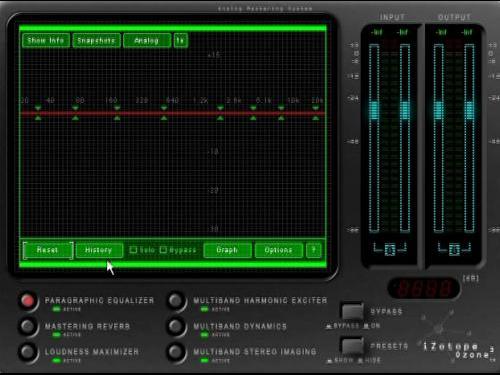The image size is (500, 375).
Task: Select the eighth EQ band node near 20k
Action: point(315,113)
